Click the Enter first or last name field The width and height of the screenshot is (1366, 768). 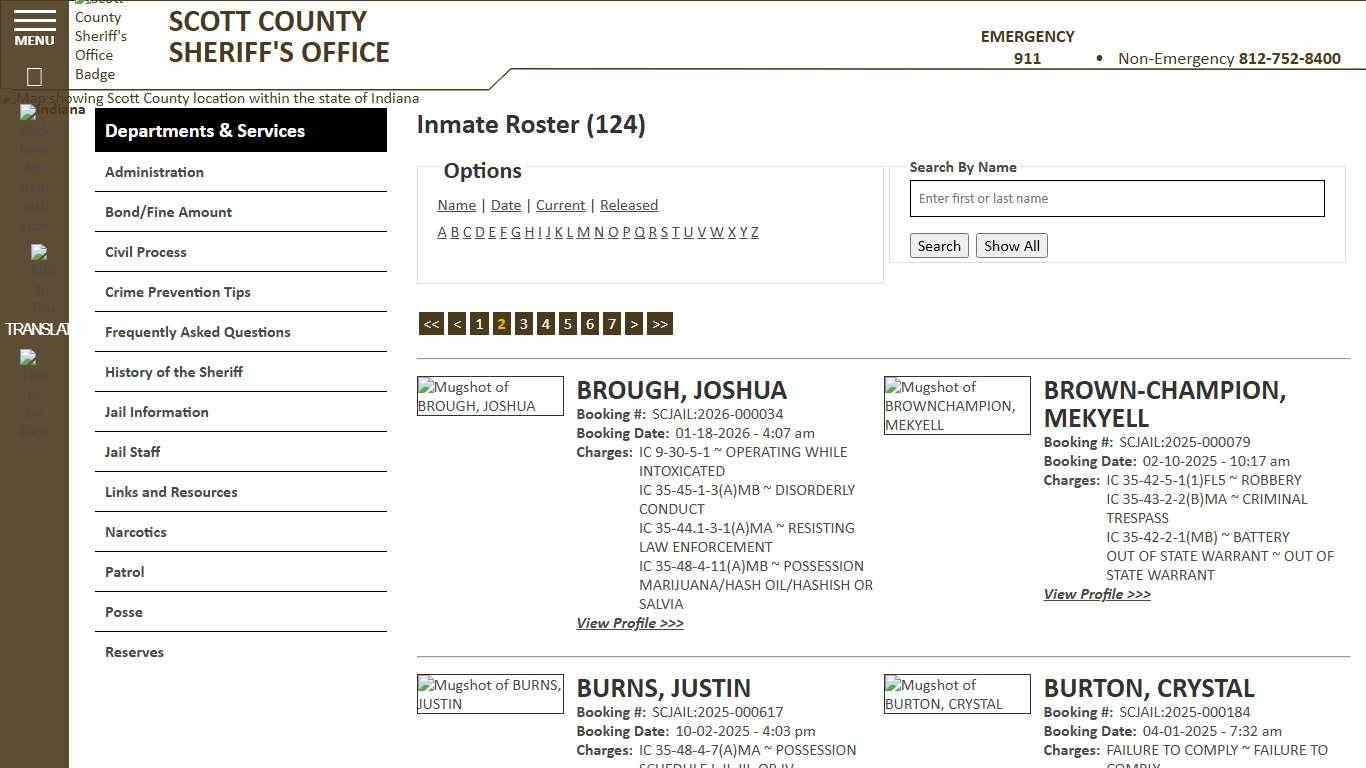point(1116,198)
